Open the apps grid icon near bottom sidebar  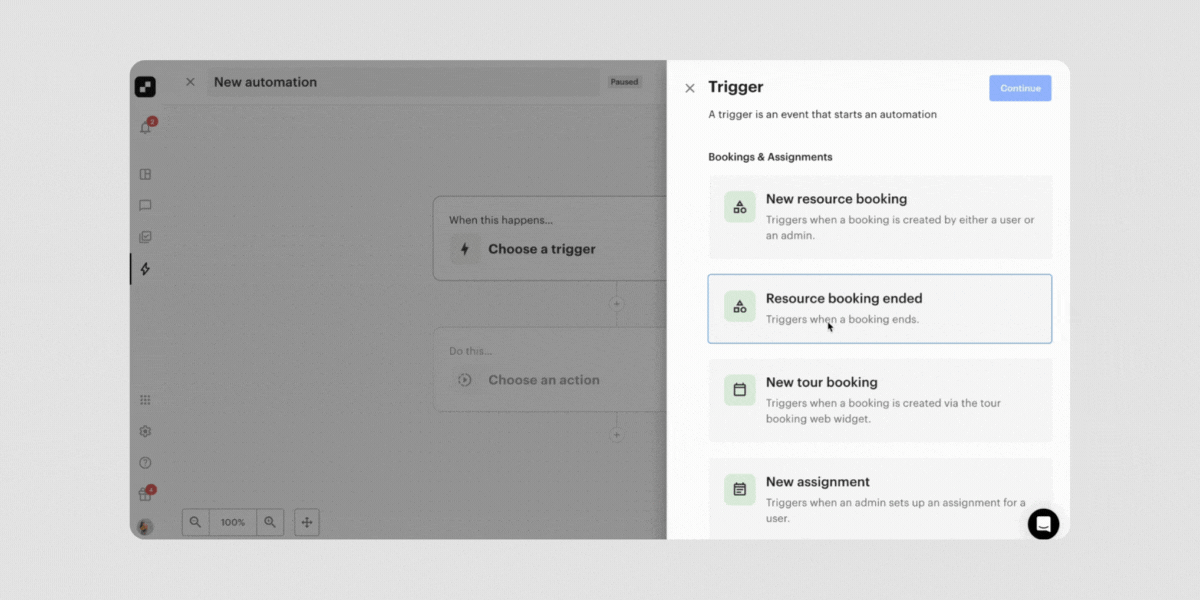[145, 399]
